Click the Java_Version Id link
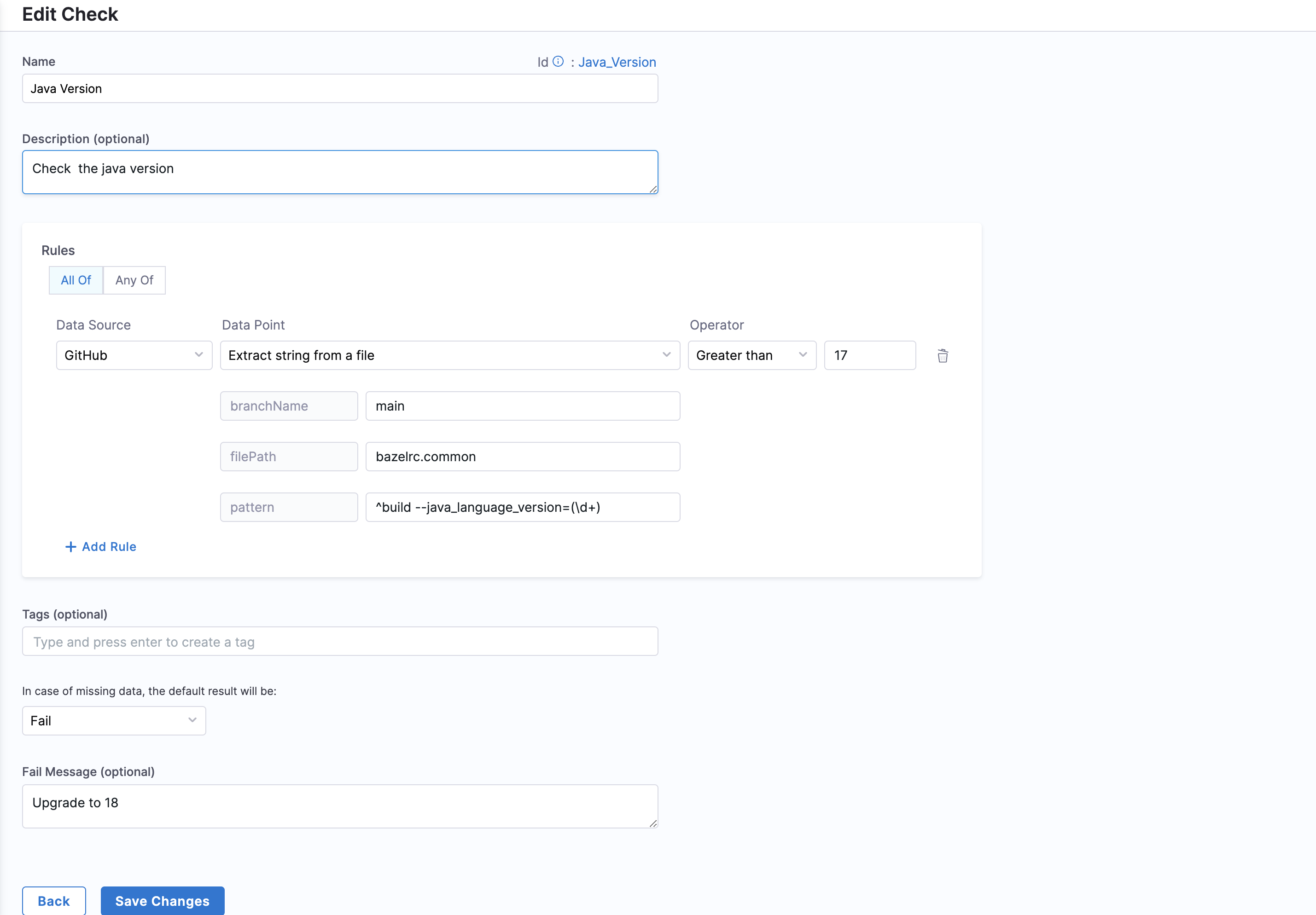This screenshot has width=1316, height=915. point(617,62)
